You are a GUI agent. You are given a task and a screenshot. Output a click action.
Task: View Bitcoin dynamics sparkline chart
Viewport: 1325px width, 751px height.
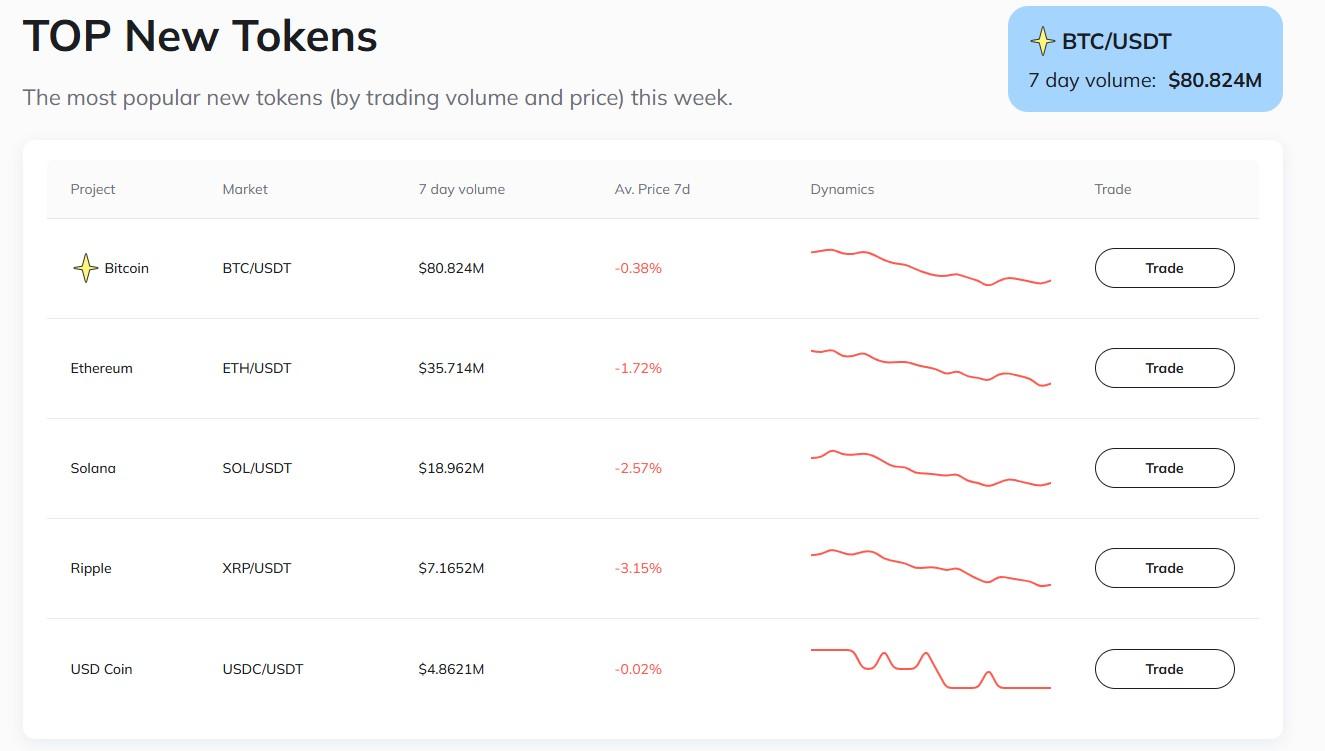pos(930,267)
